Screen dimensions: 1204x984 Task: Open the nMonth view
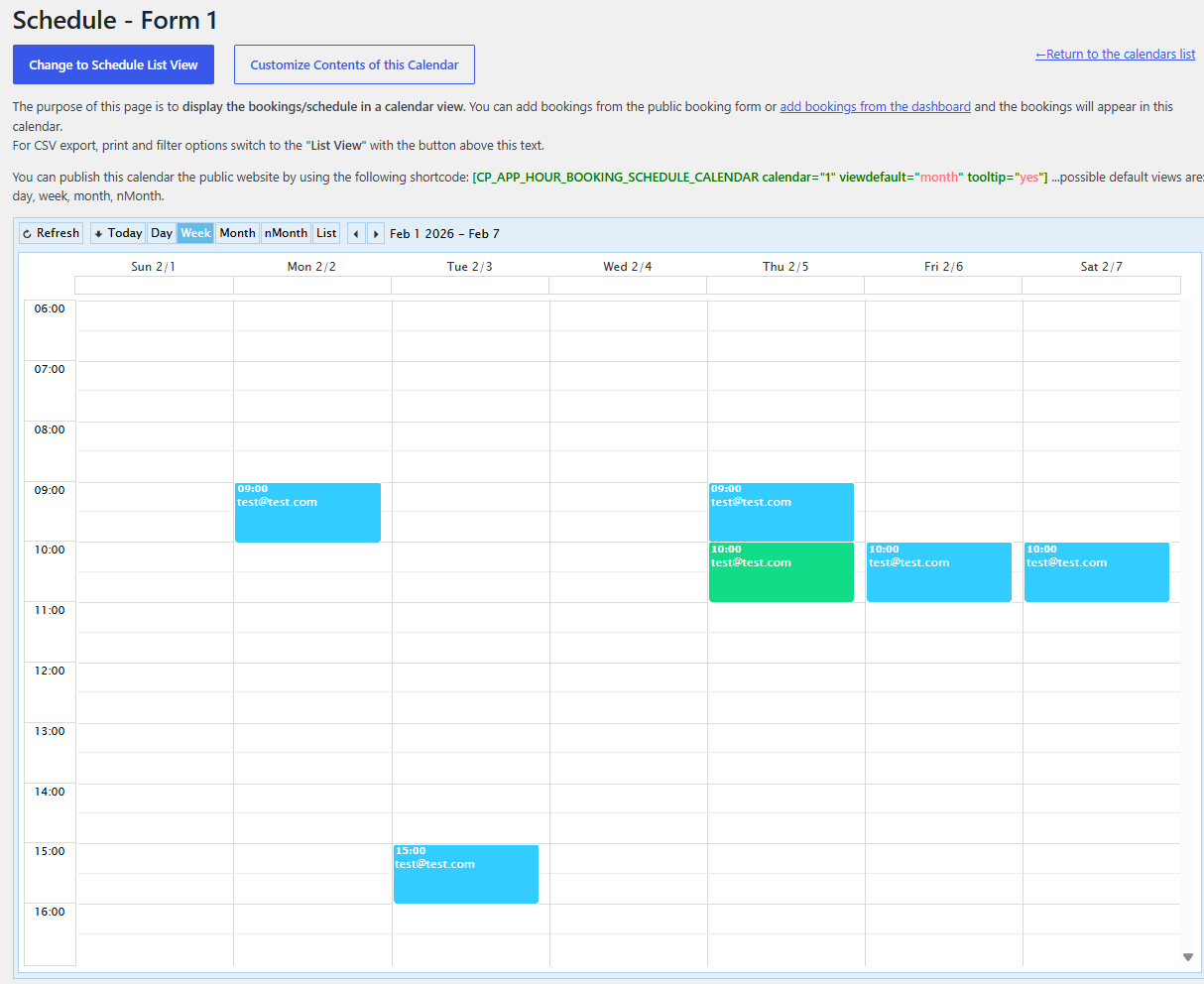[x=286, y=232]
